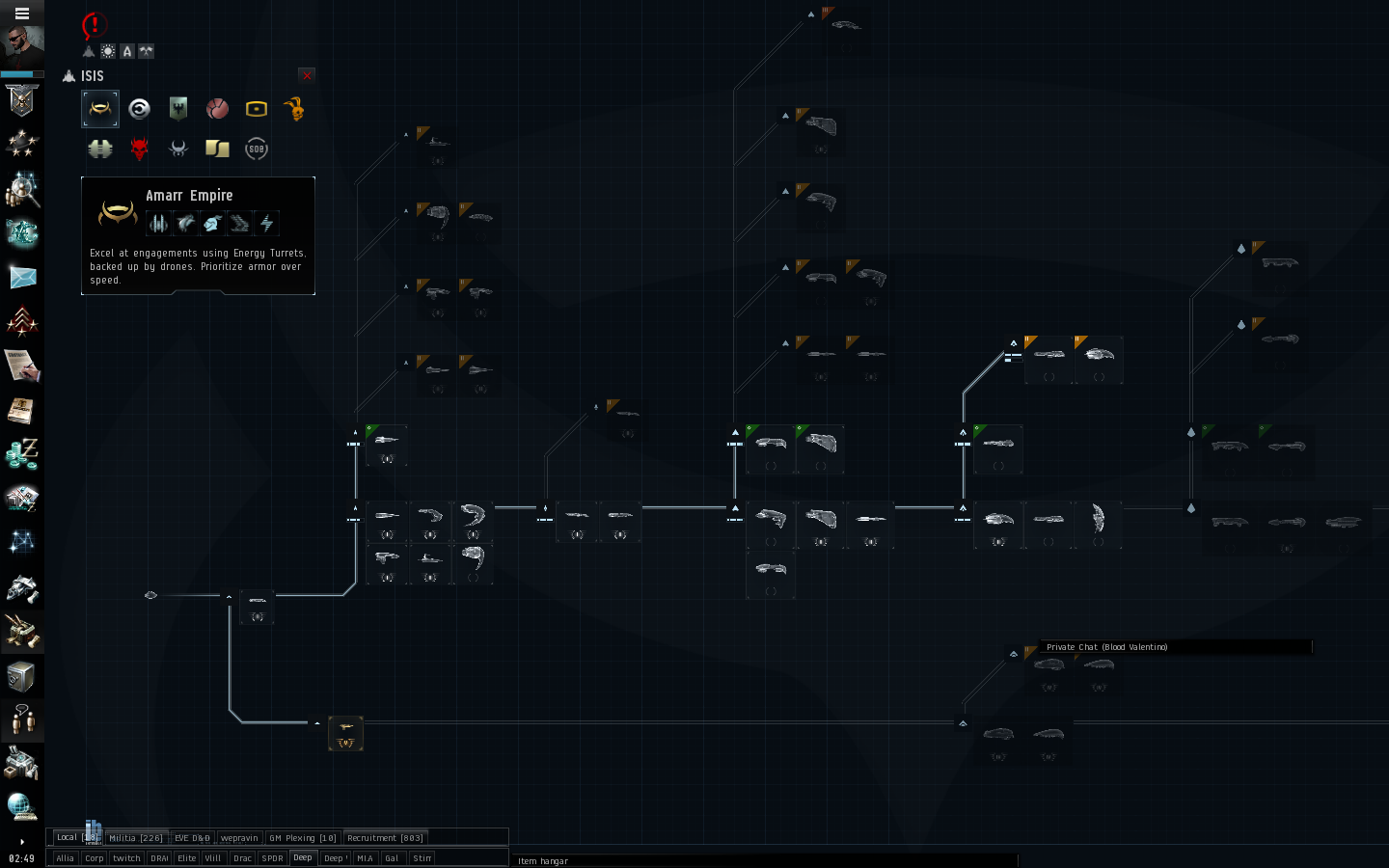Select the Caldari State faction icon
The height and width of the screenshot is (868, 1389).
pyautogui.click(x=139, y=108)
